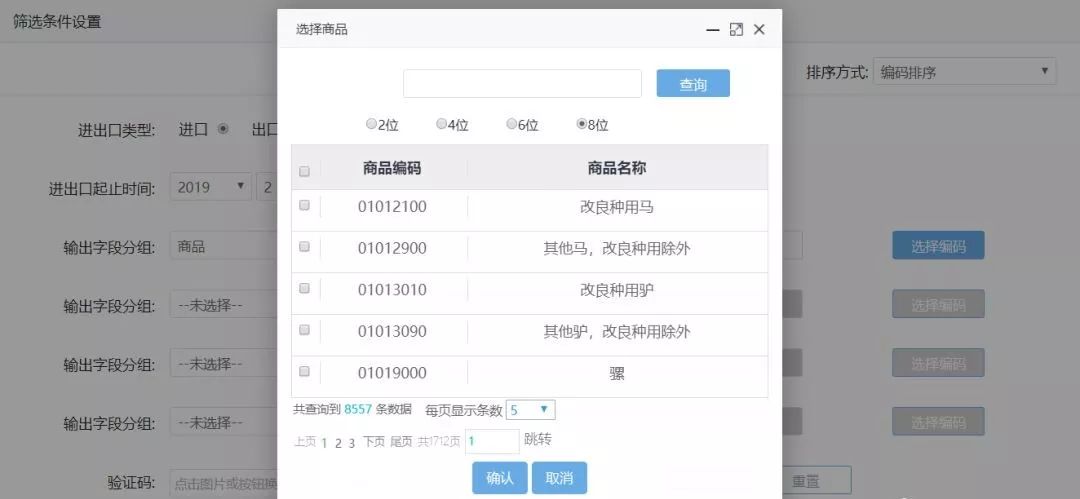Cancel with the 取消 button
Screen dimensions: 1080x499
pyautogui.click(x=559, y=478)
